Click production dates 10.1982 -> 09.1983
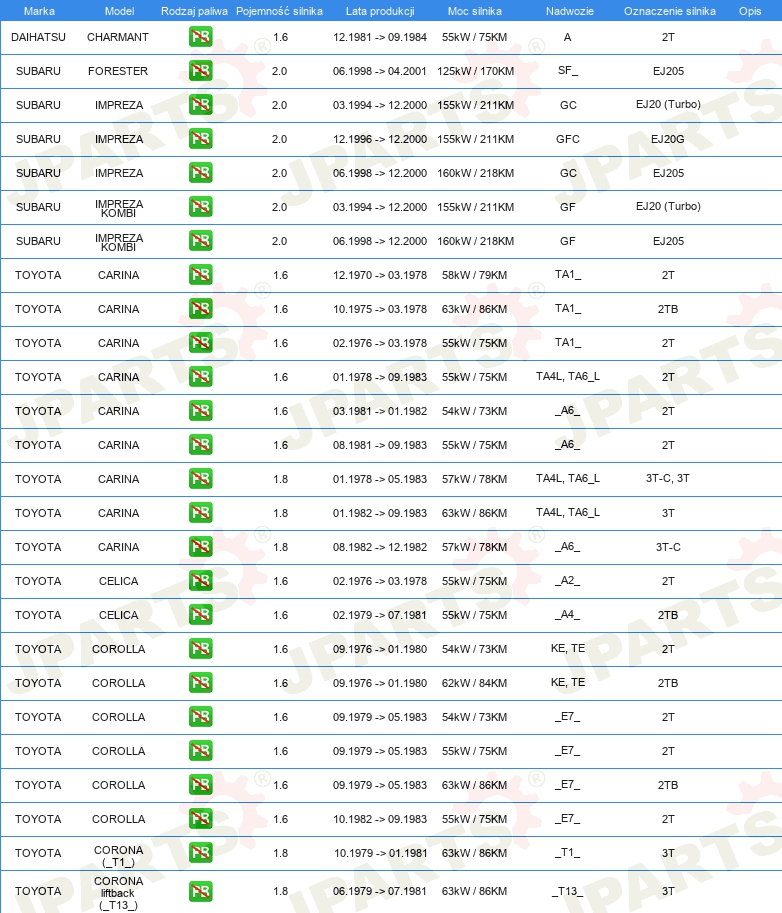The height and width of the screenshot is (913, 782). pyautogui.click(x=380, y=819)
